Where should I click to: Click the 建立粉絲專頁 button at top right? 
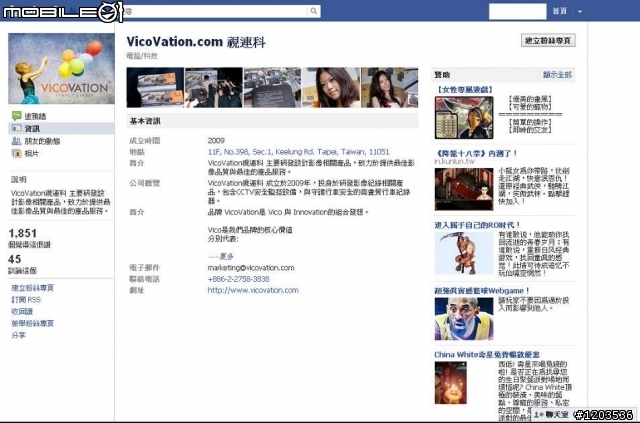[548, 40]
